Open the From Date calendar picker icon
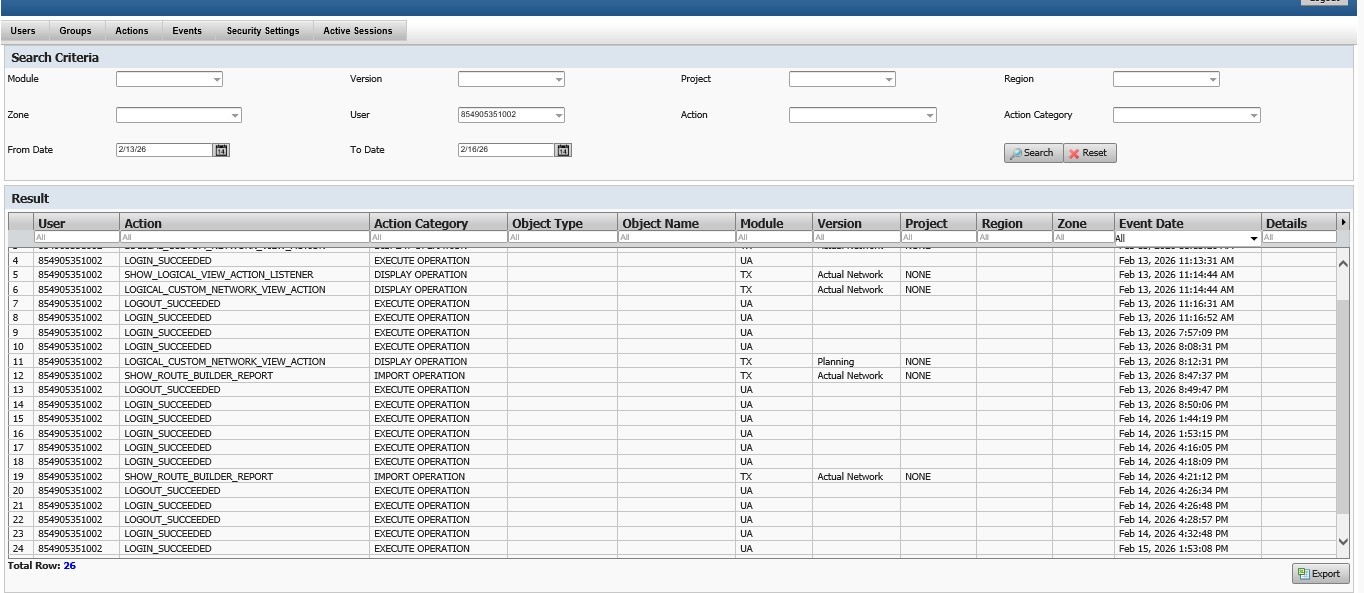This screenshot has width=1364, height=593. [x=222, y=150]
